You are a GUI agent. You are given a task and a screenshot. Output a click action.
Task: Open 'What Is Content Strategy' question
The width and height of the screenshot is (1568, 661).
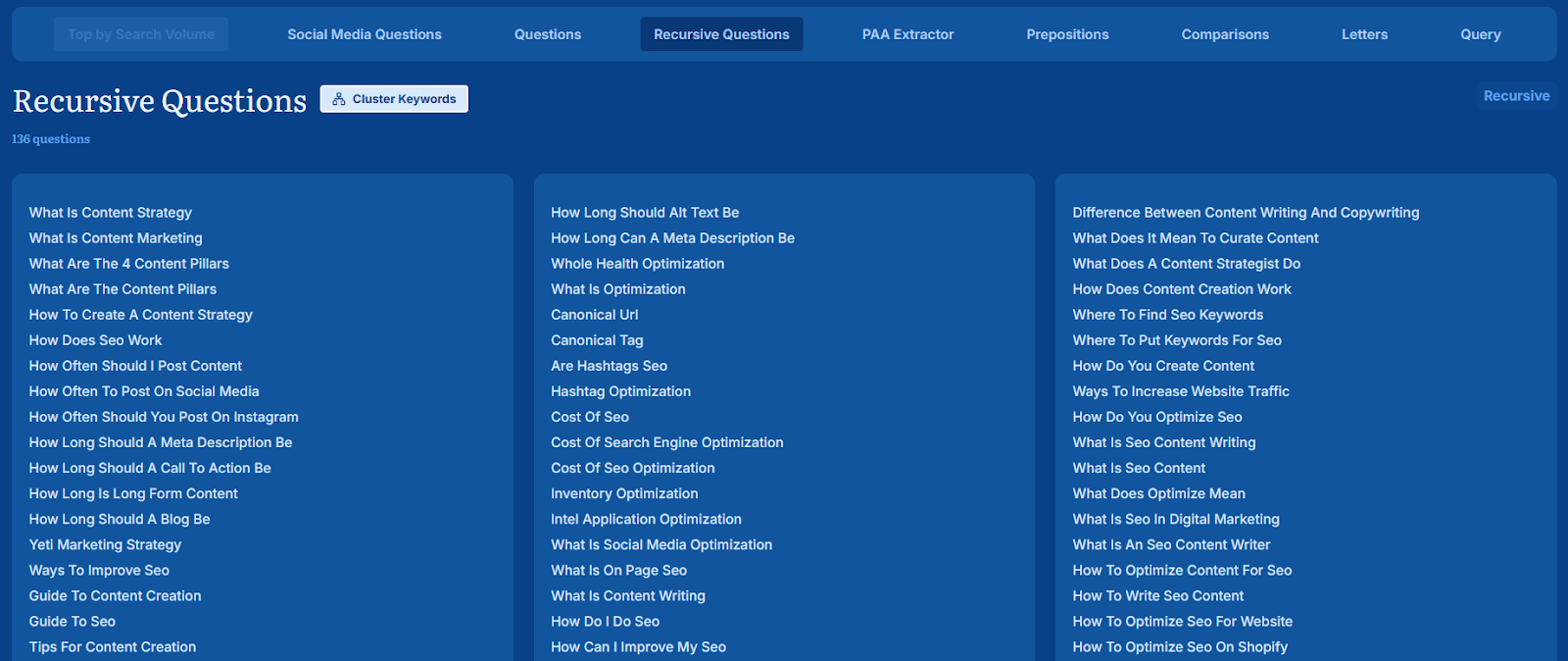point(111,213)
